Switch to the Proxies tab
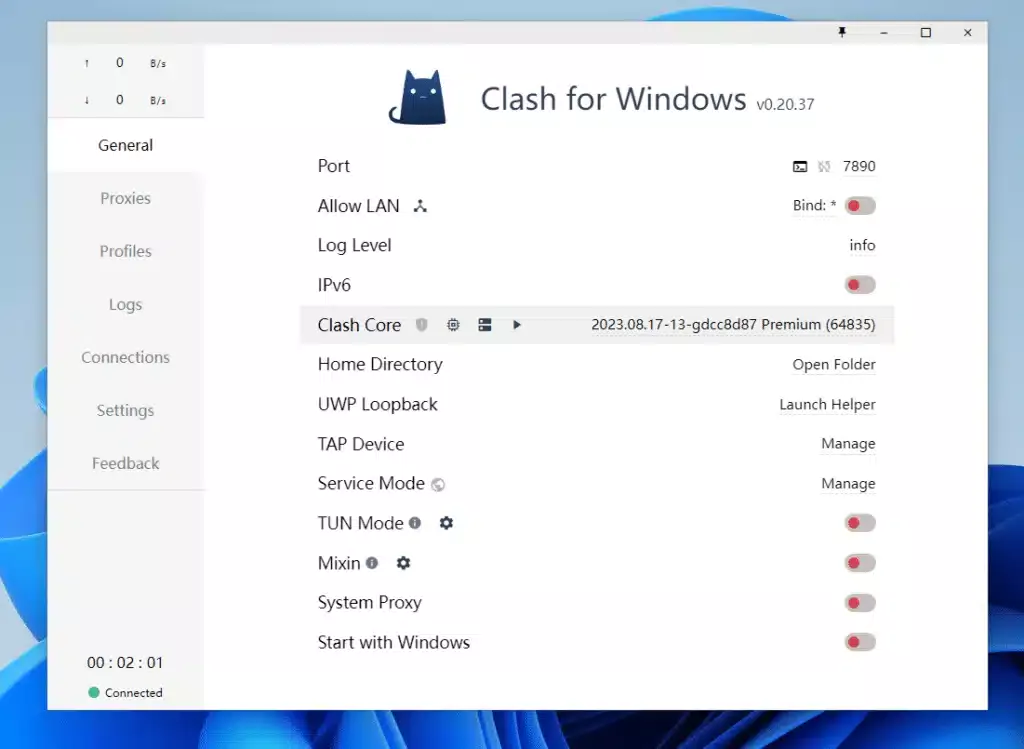1024x749 pixels. (x=125, y=198)
